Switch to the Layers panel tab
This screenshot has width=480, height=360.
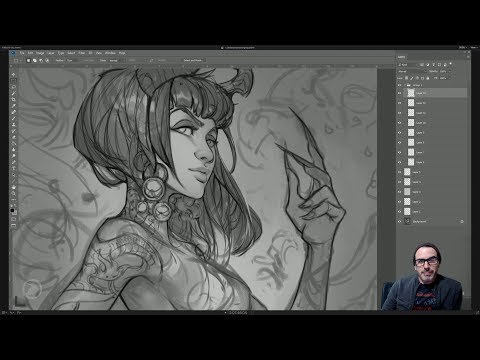pyautogui.click(x=401, y=57)
